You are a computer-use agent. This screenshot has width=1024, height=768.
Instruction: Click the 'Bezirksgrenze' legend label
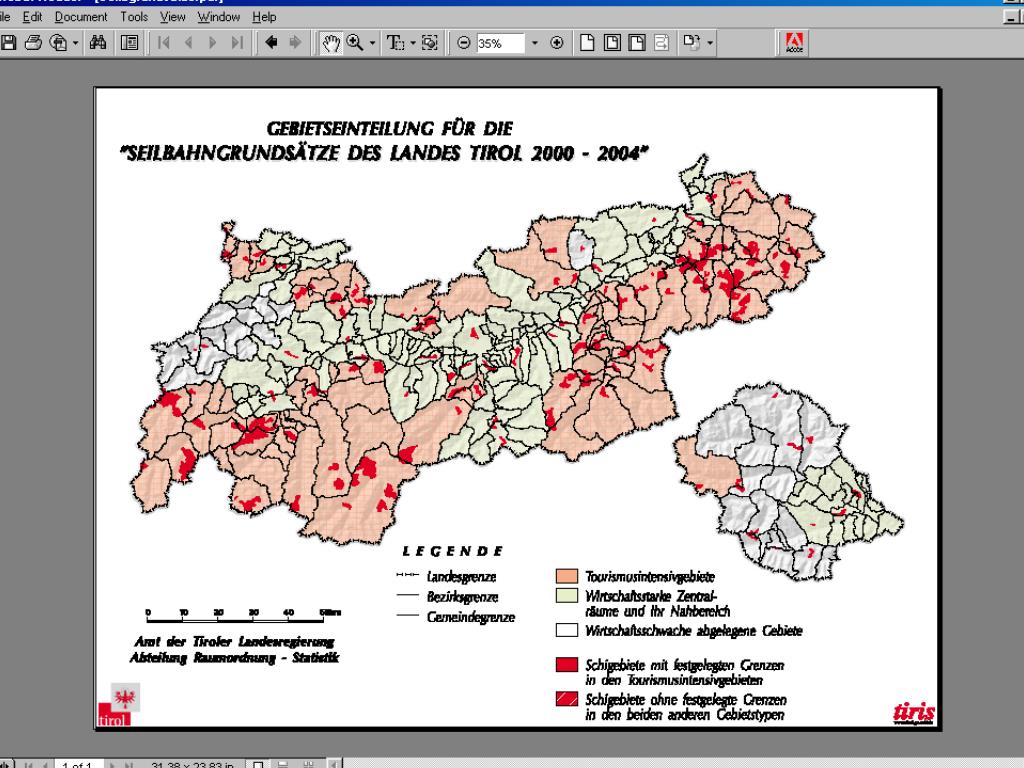[x=462, y=596]
